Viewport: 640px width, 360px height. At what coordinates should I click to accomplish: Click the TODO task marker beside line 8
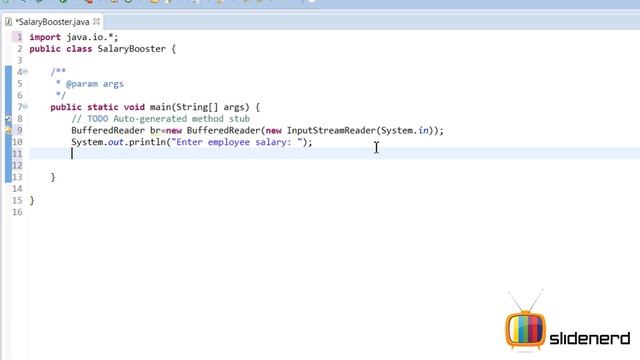coord(8,119)
